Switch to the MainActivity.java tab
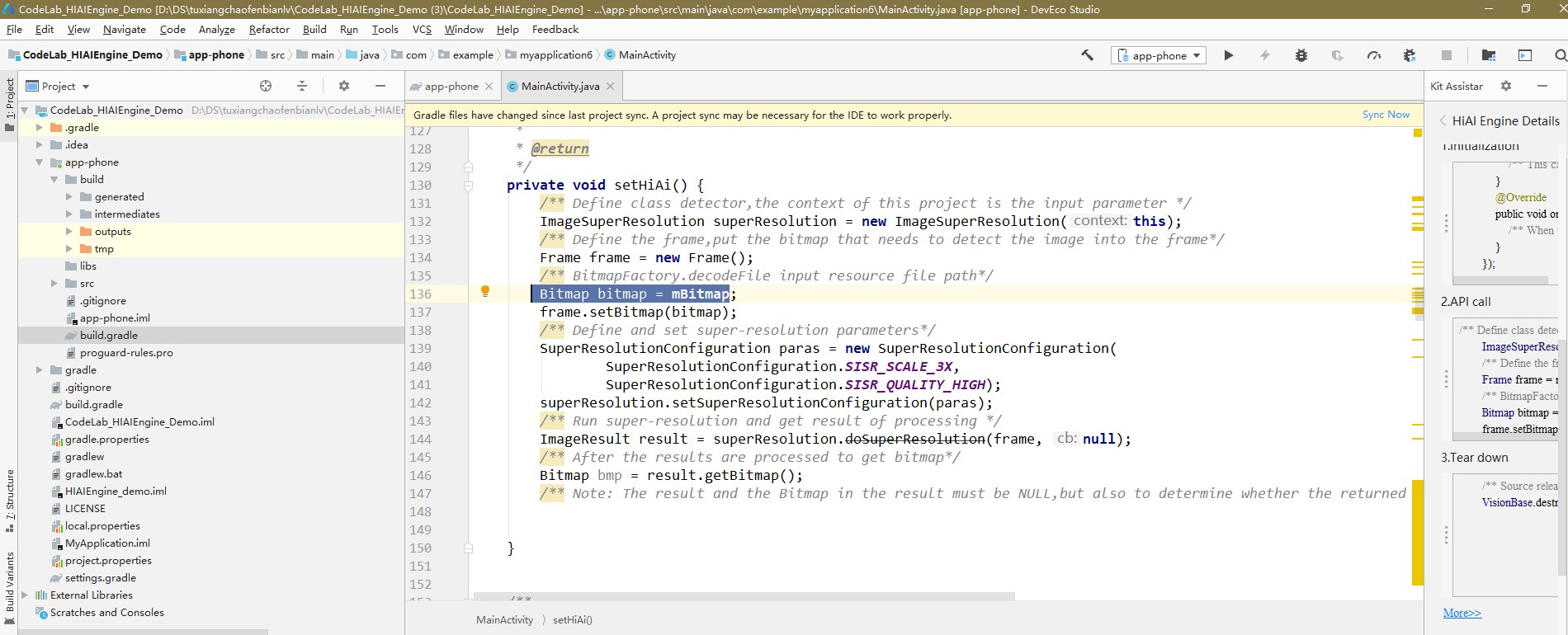The width and height of the screenshot is (1568, 635). coord(560,86)
